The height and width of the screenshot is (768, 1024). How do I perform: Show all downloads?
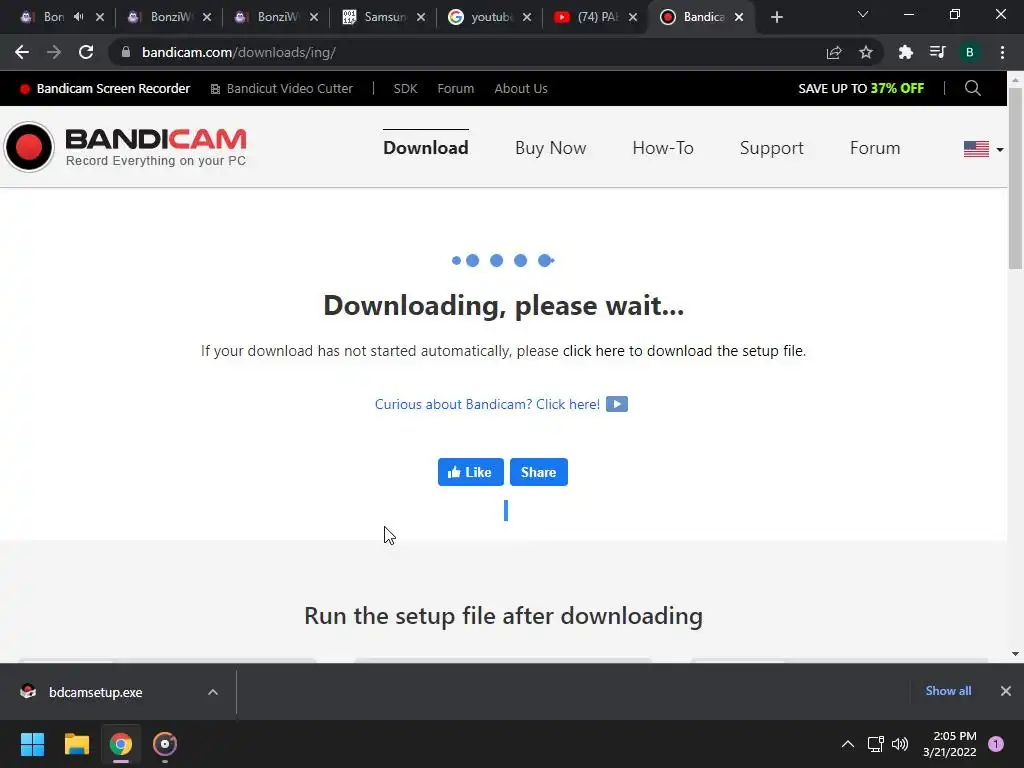pyautogui.click(x=948, y=691)
